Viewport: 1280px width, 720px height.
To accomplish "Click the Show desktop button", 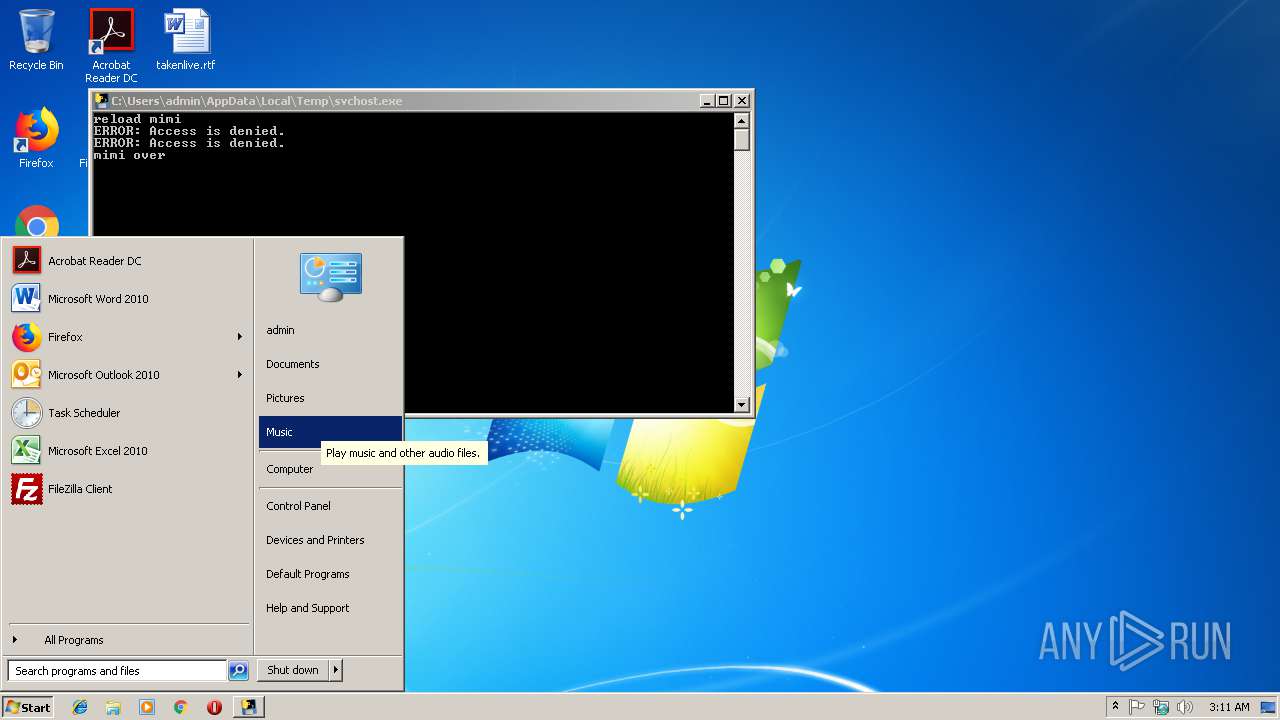I will [1270, 707].
